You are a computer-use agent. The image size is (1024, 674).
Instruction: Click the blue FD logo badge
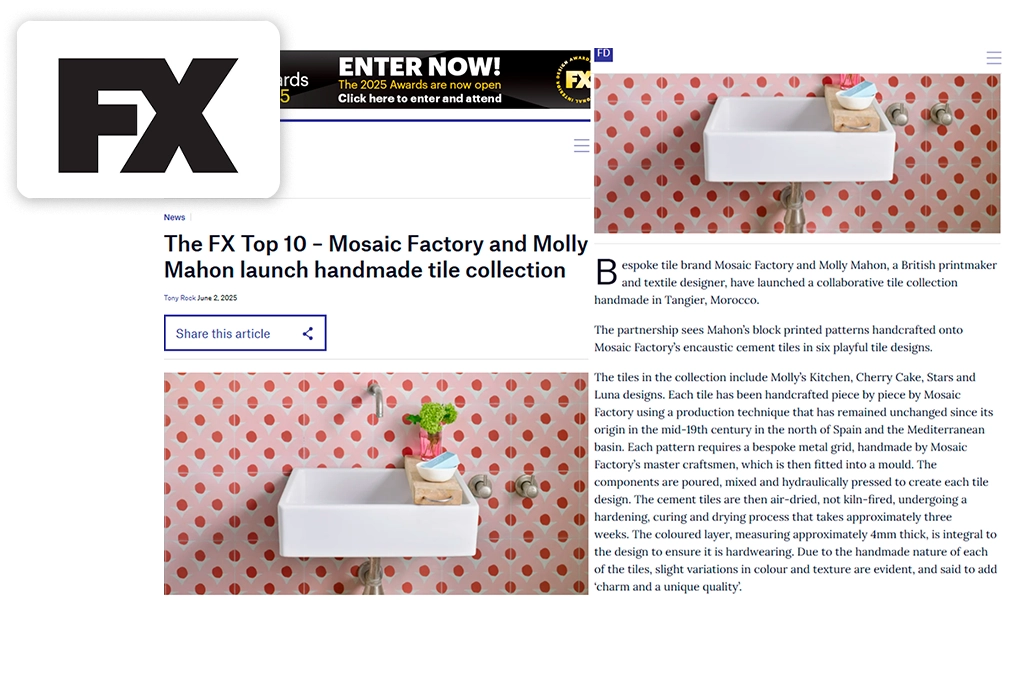point(603,54)
